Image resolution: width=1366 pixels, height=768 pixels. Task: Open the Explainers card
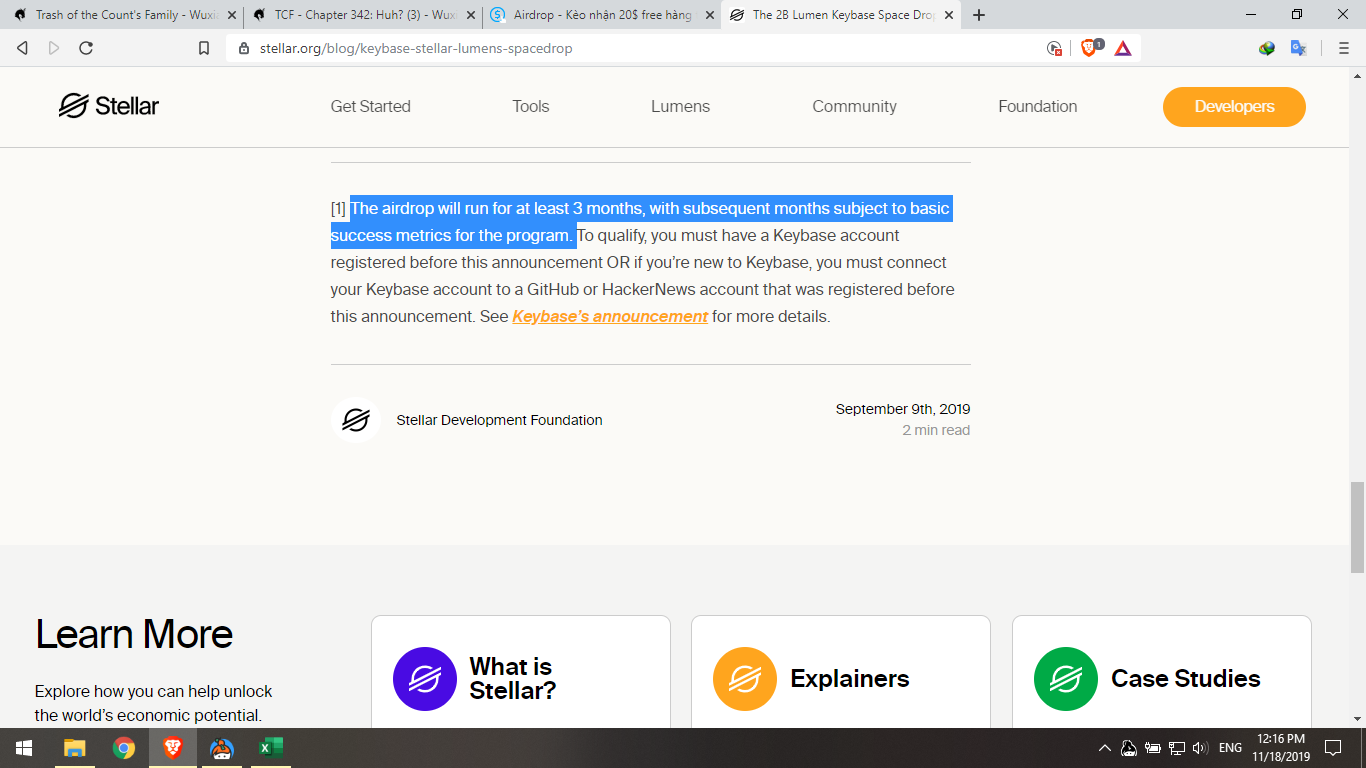coord(841,672)
